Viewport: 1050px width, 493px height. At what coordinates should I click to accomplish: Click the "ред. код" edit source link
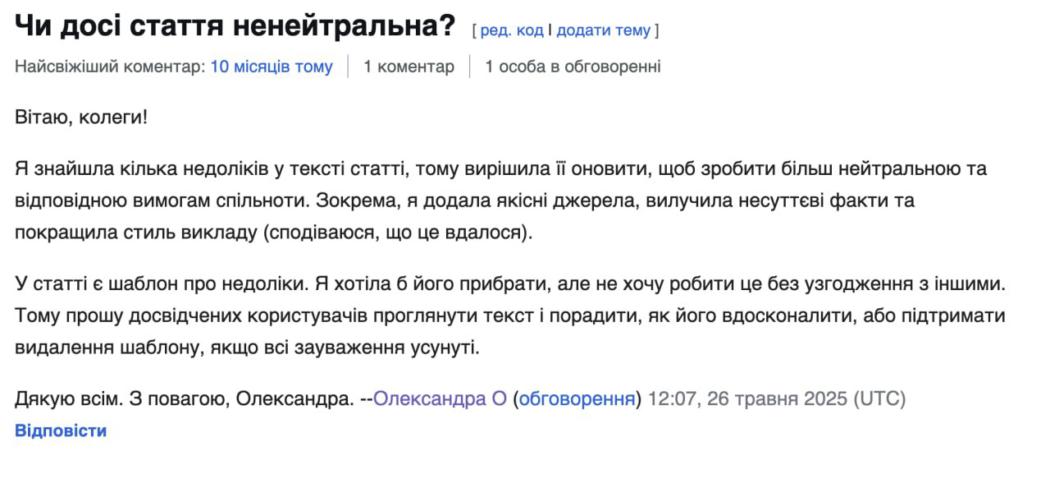pos(512,31)
